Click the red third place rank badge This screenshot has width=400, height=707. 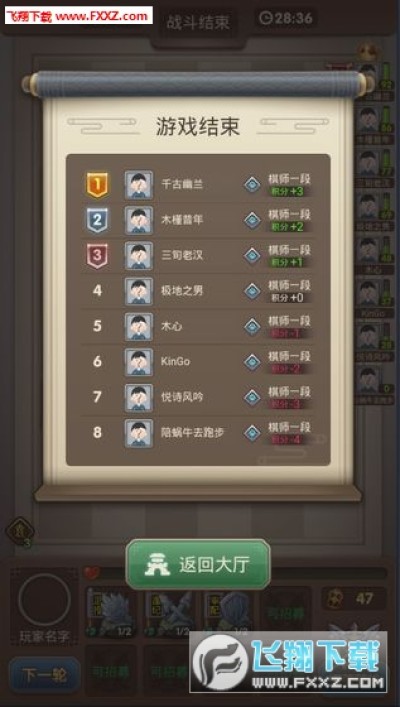pyautogui.click(x=97, y=256)
